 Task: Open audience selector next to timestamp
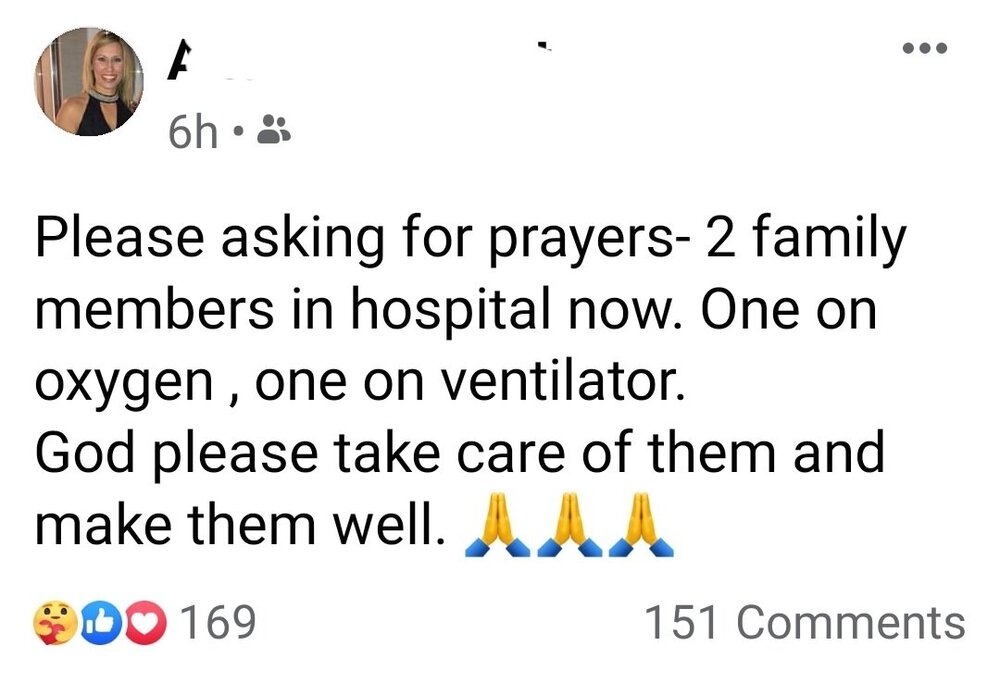275,127
